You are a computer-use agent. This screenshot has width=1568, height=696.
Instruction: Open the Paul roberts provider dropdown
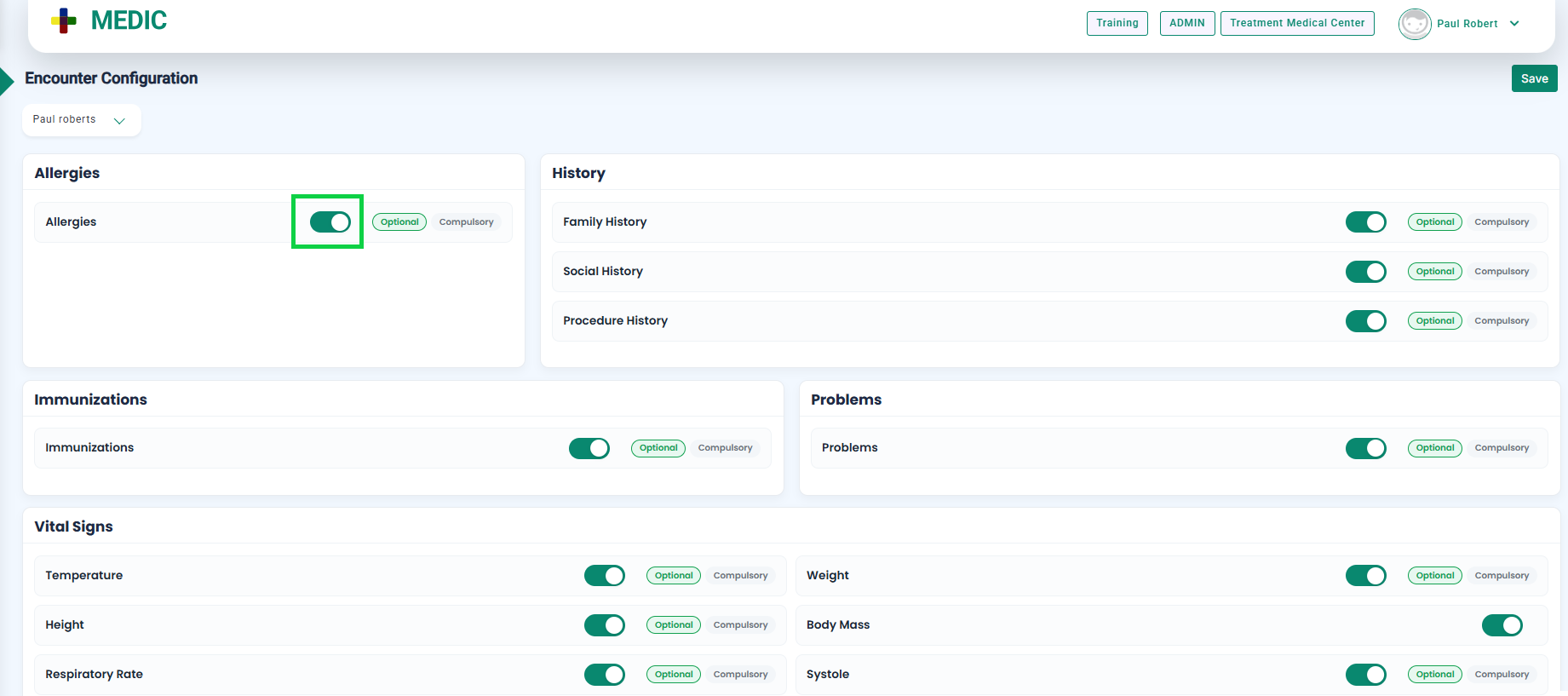click(81, 120)
